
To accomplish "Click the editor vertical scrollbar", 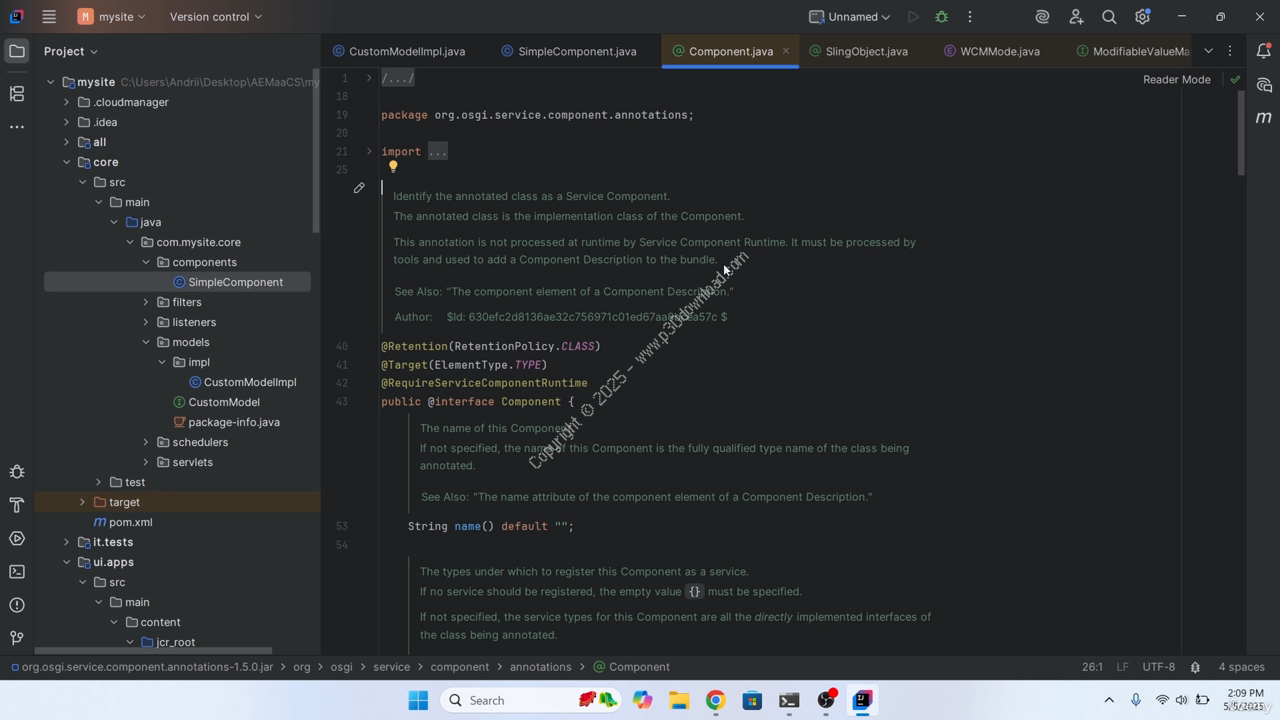I will [x=1241, y=132].
